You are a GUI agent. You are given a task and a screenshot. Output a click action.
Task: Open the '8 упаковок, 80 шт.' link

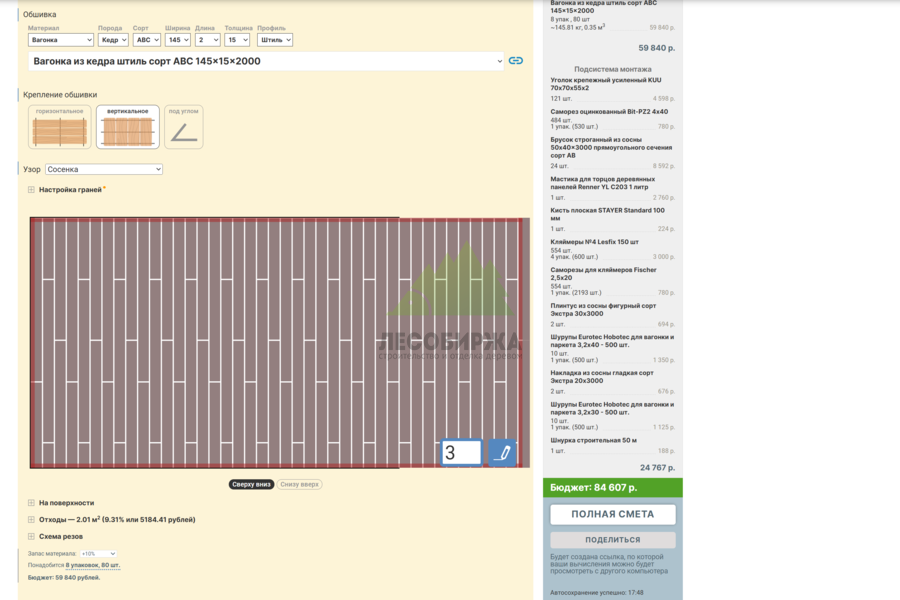92,566
